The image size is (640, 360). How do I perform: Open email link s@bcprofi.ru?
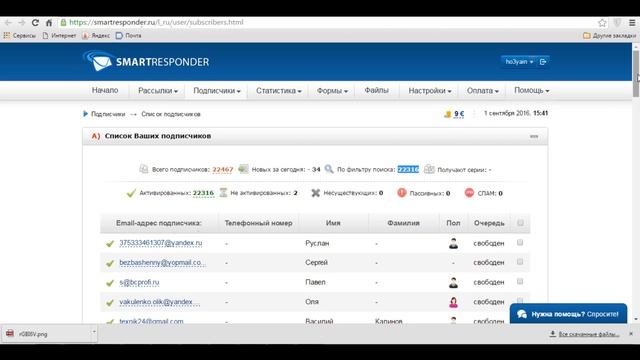coord(139,282)
